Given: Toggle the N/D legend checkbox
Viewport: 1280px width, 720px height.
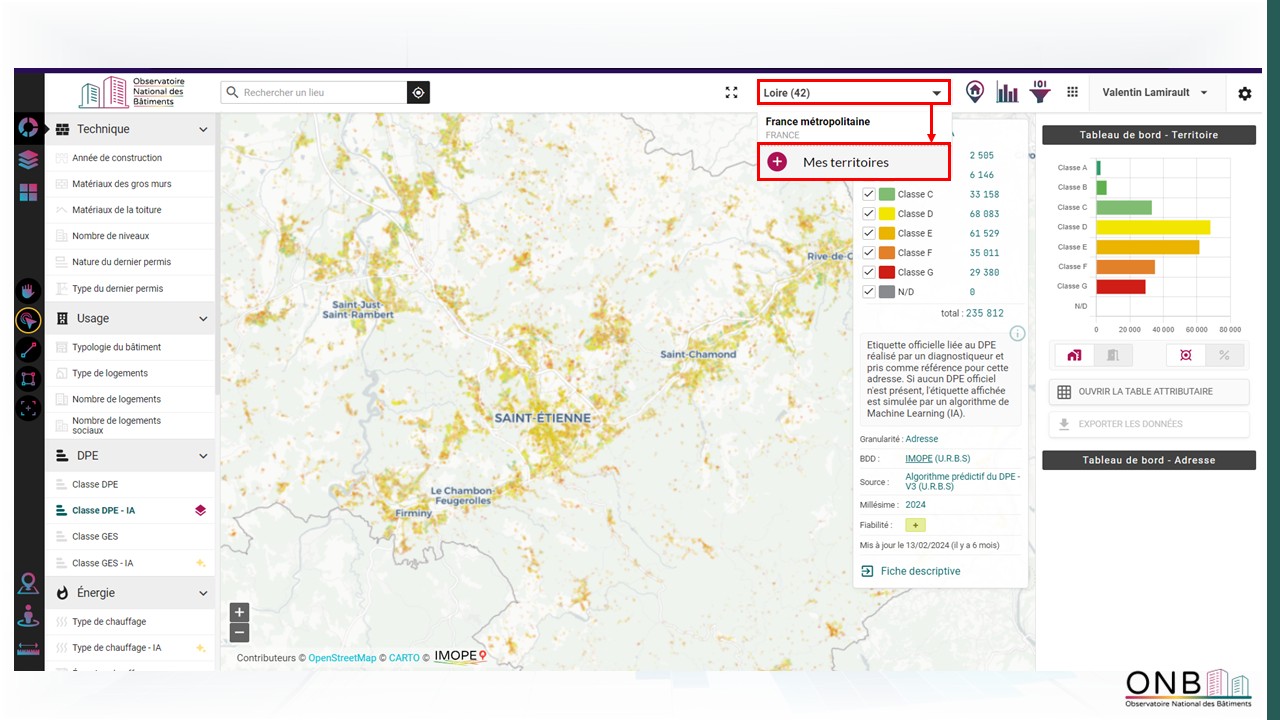Looking at the screenshot, I should pyautogui.click(x=869, y=292).
